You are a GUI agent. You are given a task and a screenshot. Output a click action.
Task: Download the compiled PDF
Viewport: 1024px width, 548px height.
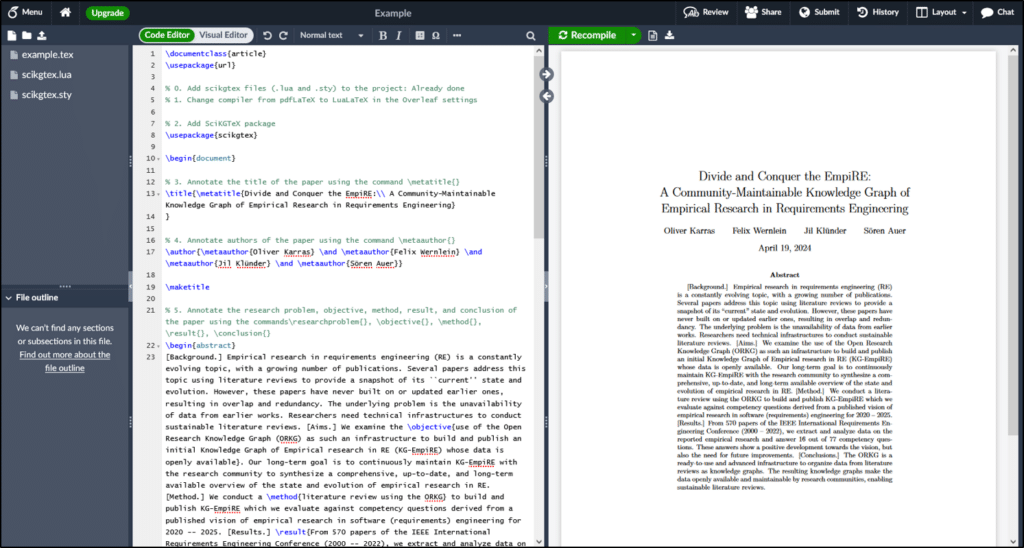coord(670,36)
